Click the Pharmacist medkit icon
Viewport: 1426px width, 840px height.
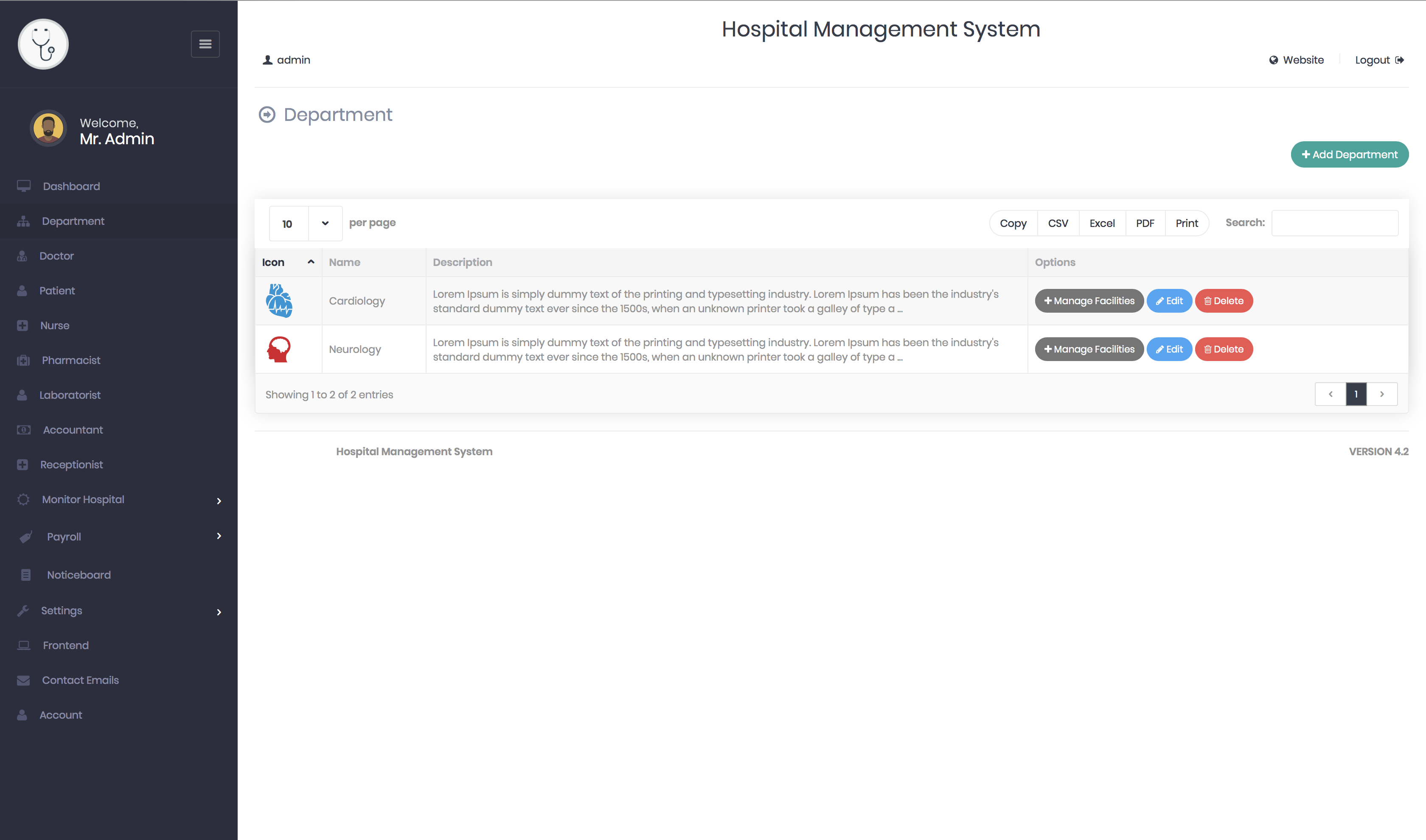point(23,361)
